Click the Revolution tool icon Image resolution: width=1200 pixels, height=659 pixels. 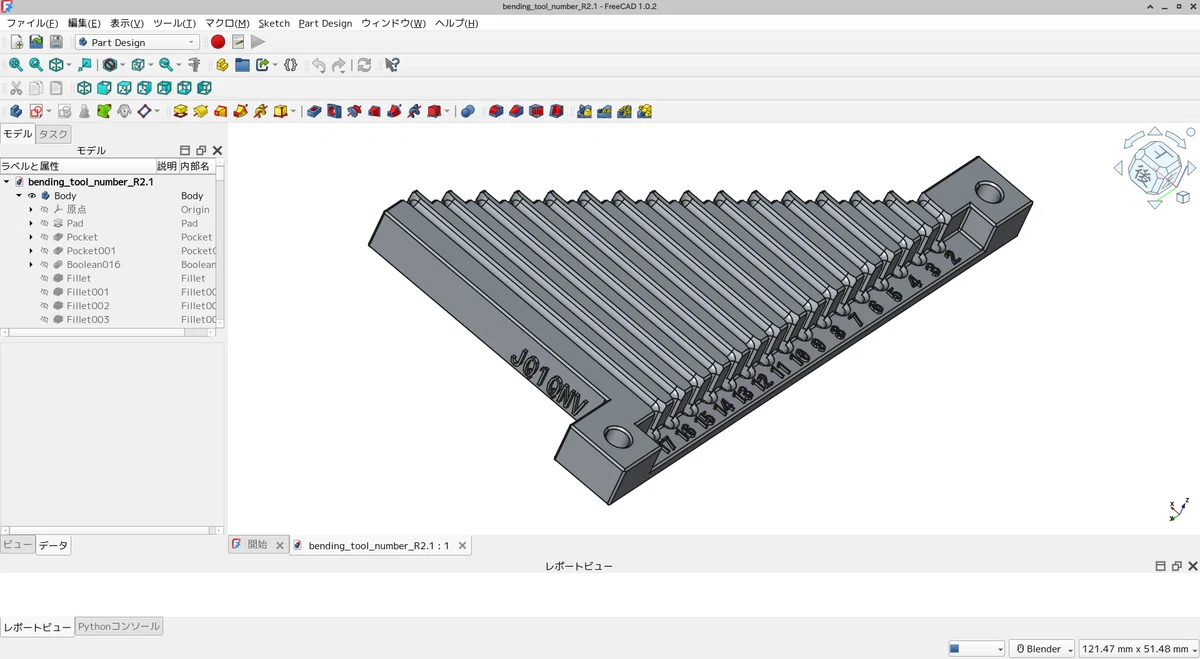(x=200, y=111)
